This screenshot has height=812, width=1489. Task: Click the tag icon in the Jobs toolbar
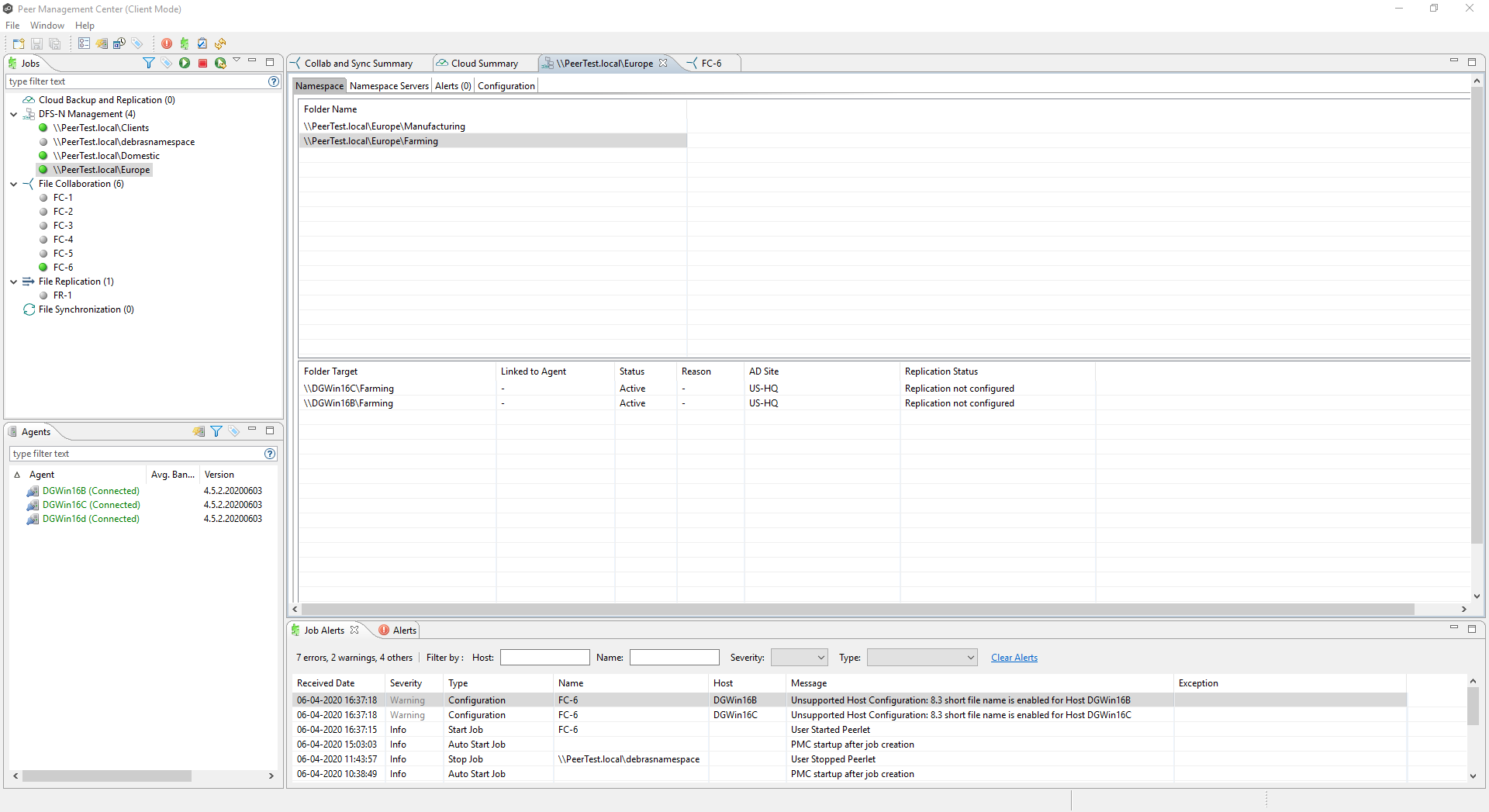tap(166, 63)
